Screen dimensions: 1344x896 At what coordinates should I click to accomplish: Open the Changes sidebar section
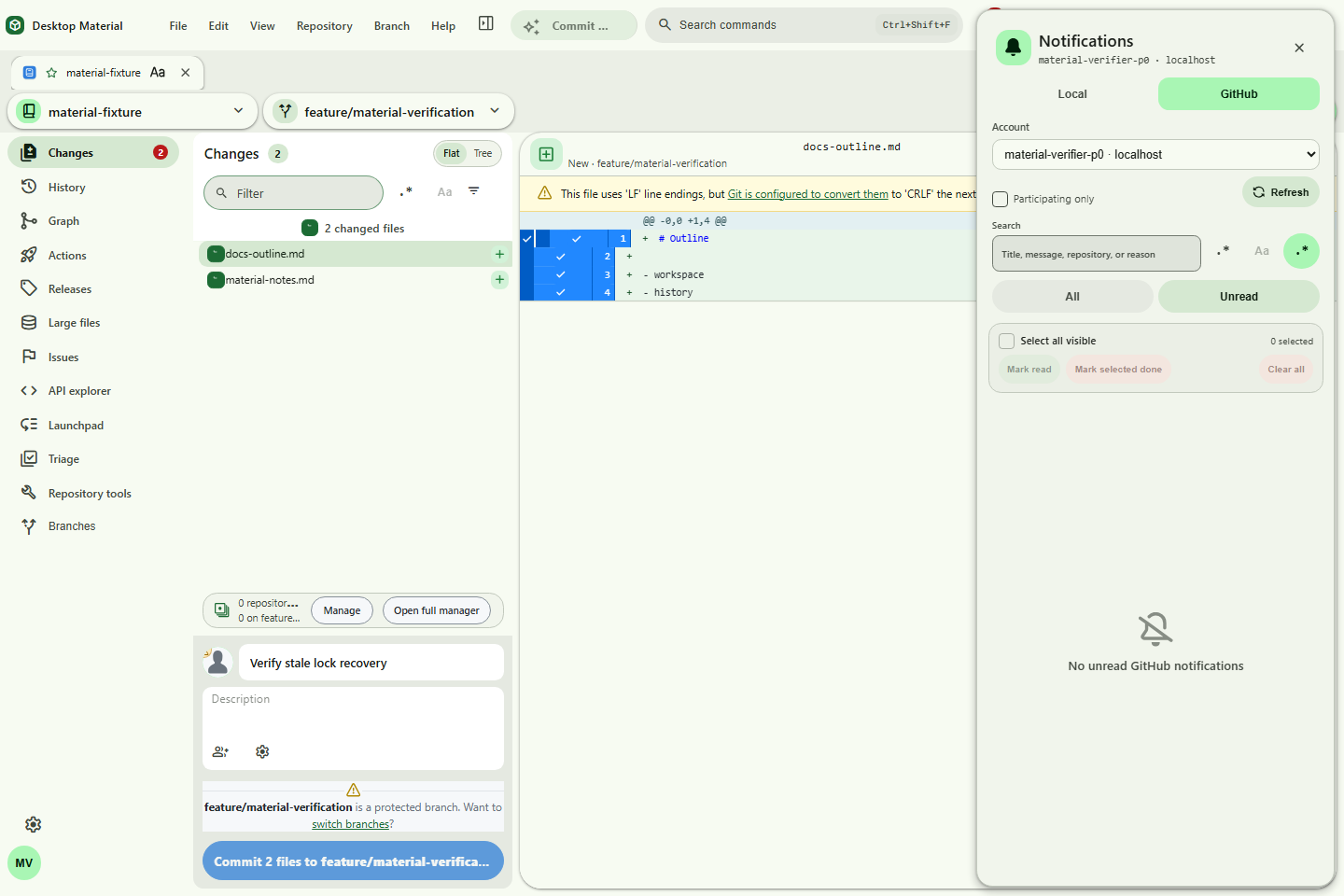tap(93, 153)
